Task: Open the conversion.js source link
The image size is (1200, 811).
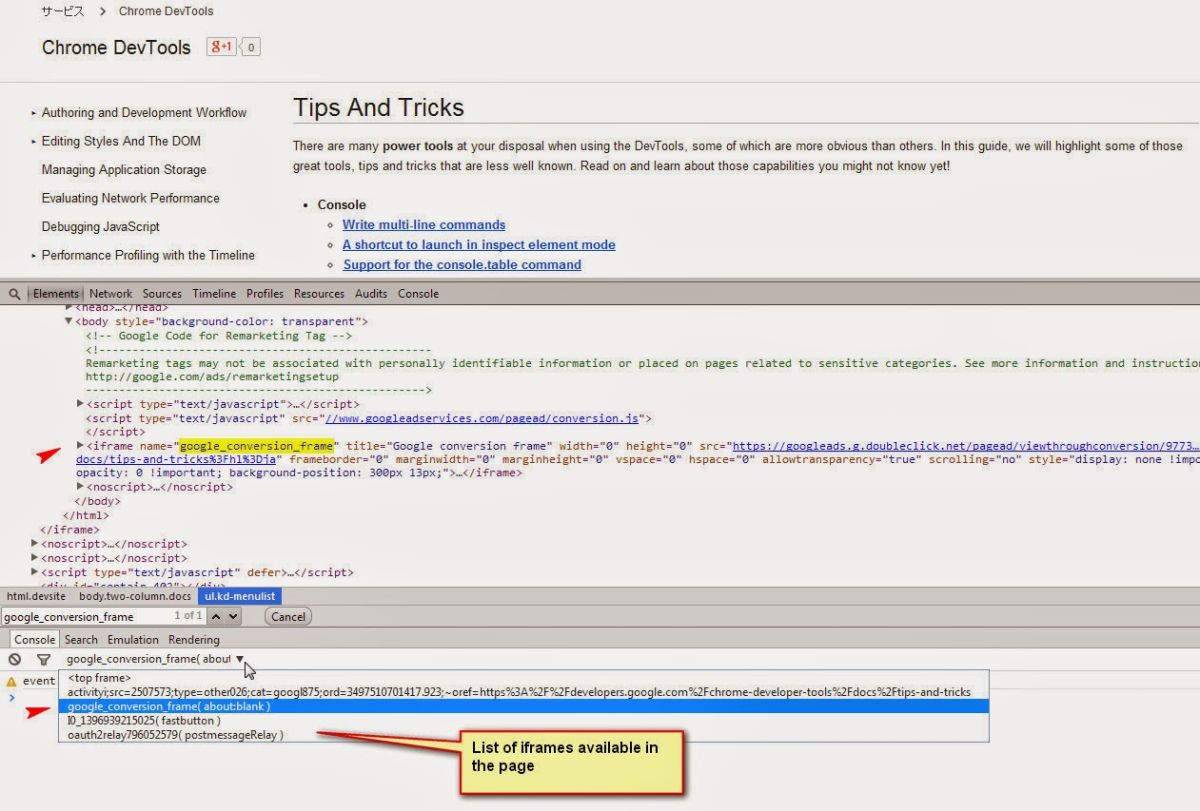Action: tap(482, 418)
